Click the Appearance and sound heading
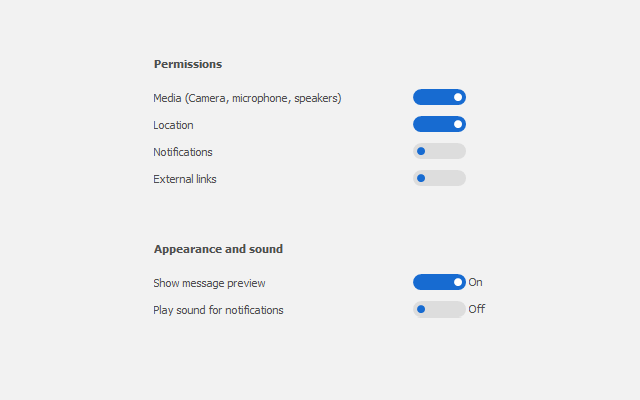 tap(218, 249)
